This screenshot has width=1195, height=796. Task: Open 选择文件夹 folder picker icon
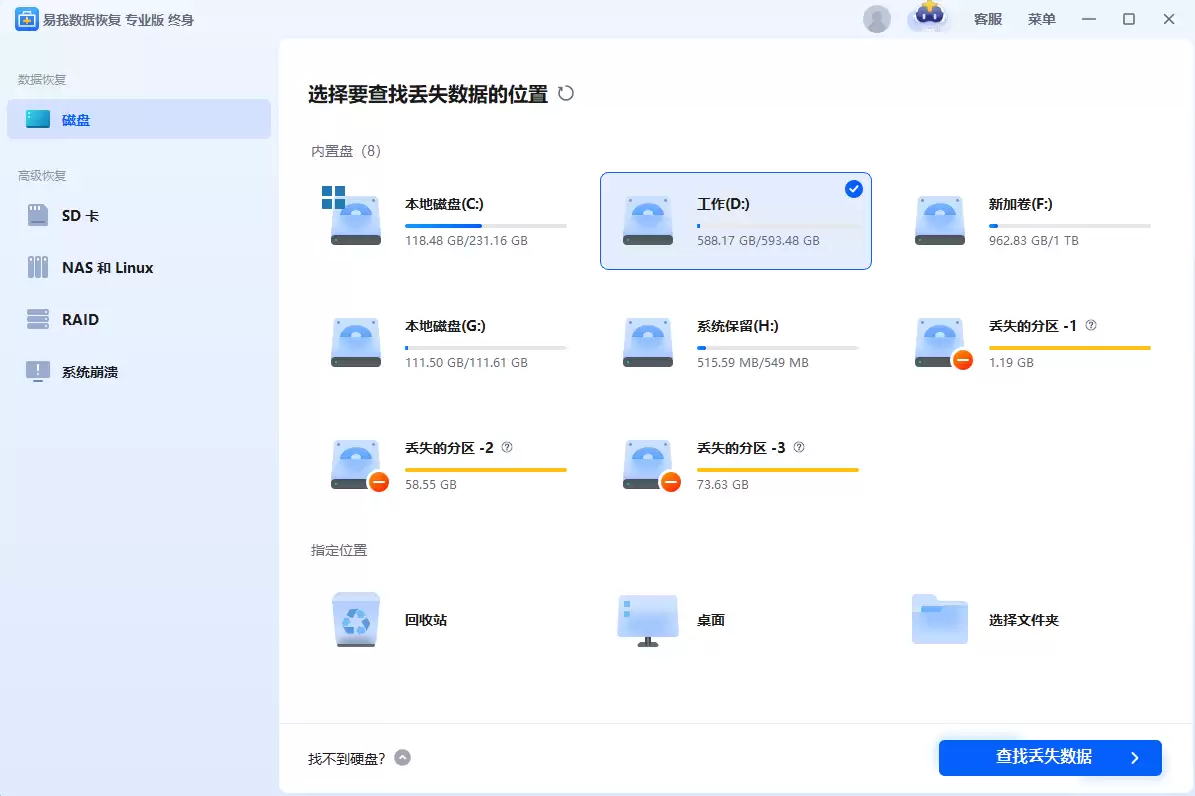(x=939, y=618)
